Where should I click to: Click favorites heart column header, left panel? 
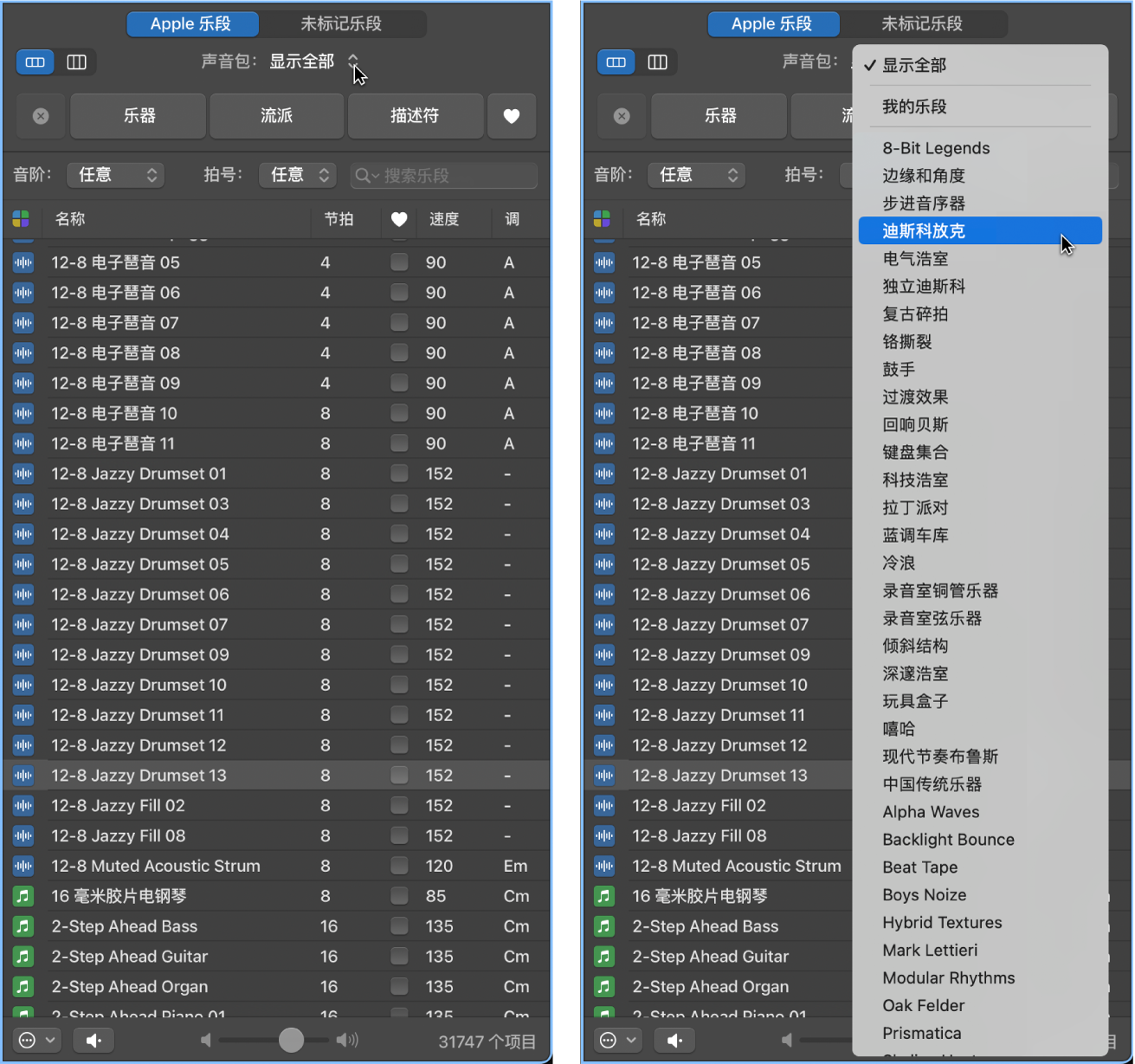pos(399,219)
